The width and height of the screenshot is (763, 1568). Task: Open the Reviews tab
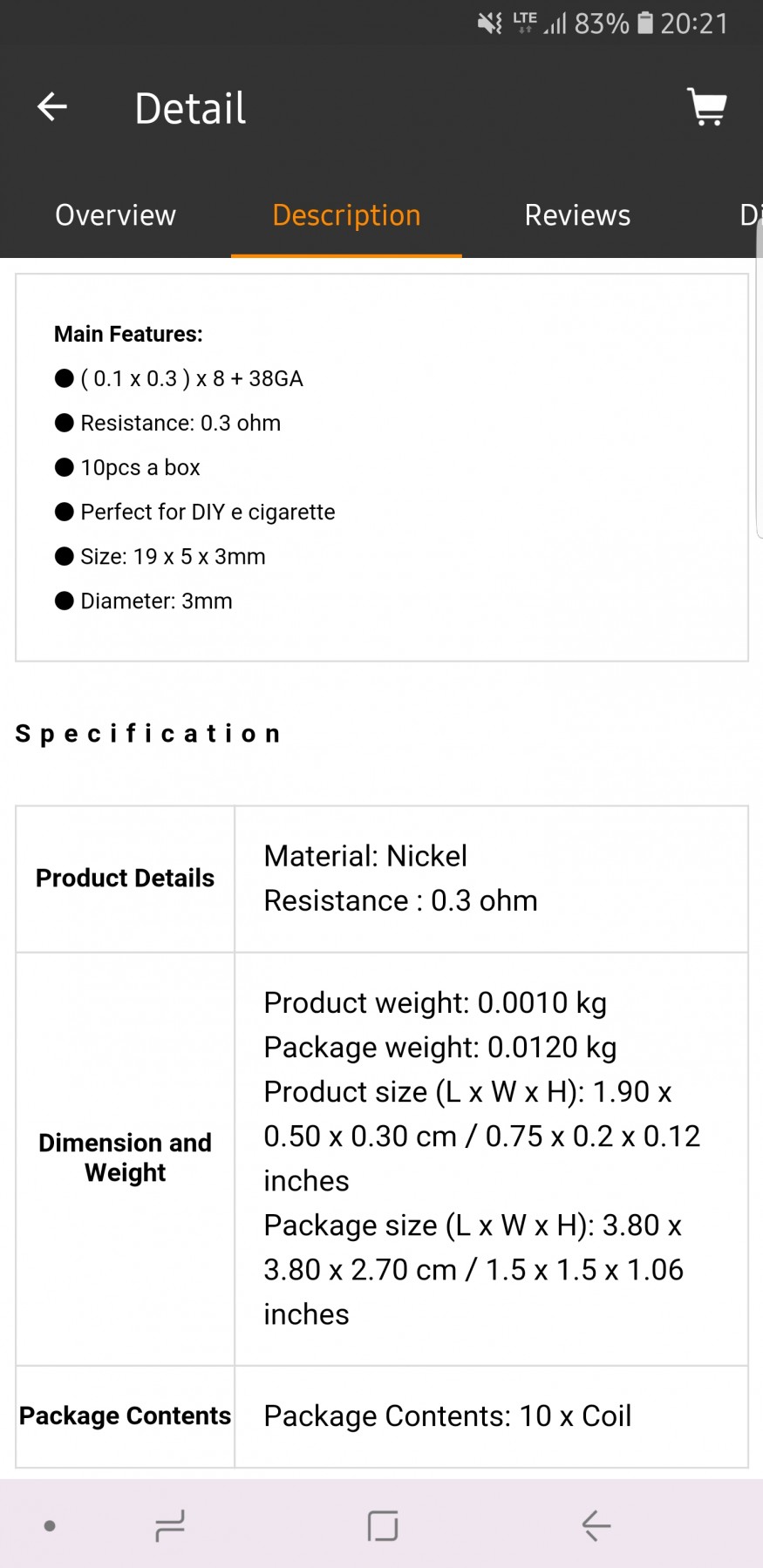[577, 215]
